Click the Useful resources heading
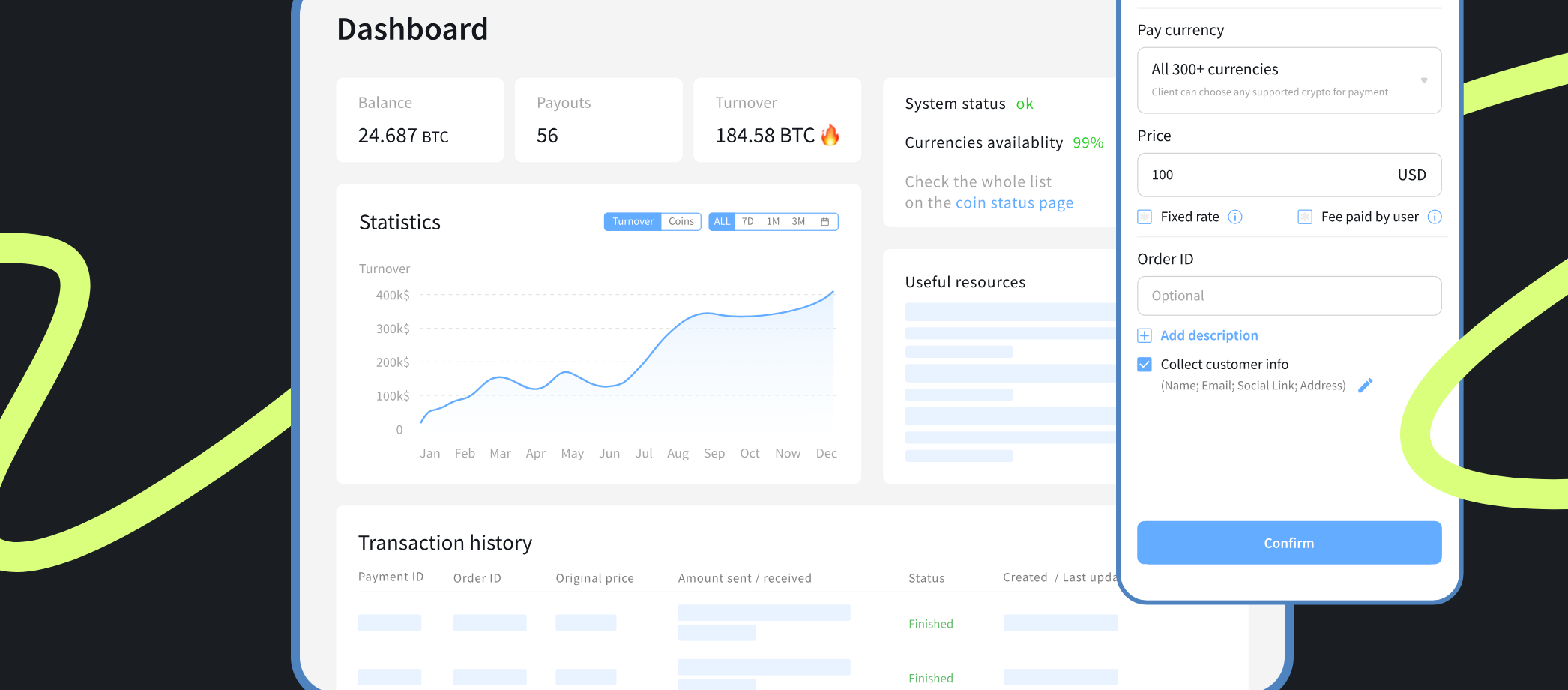The width and height of the screenshot is (1568, 690). click(x=965, y=282)
